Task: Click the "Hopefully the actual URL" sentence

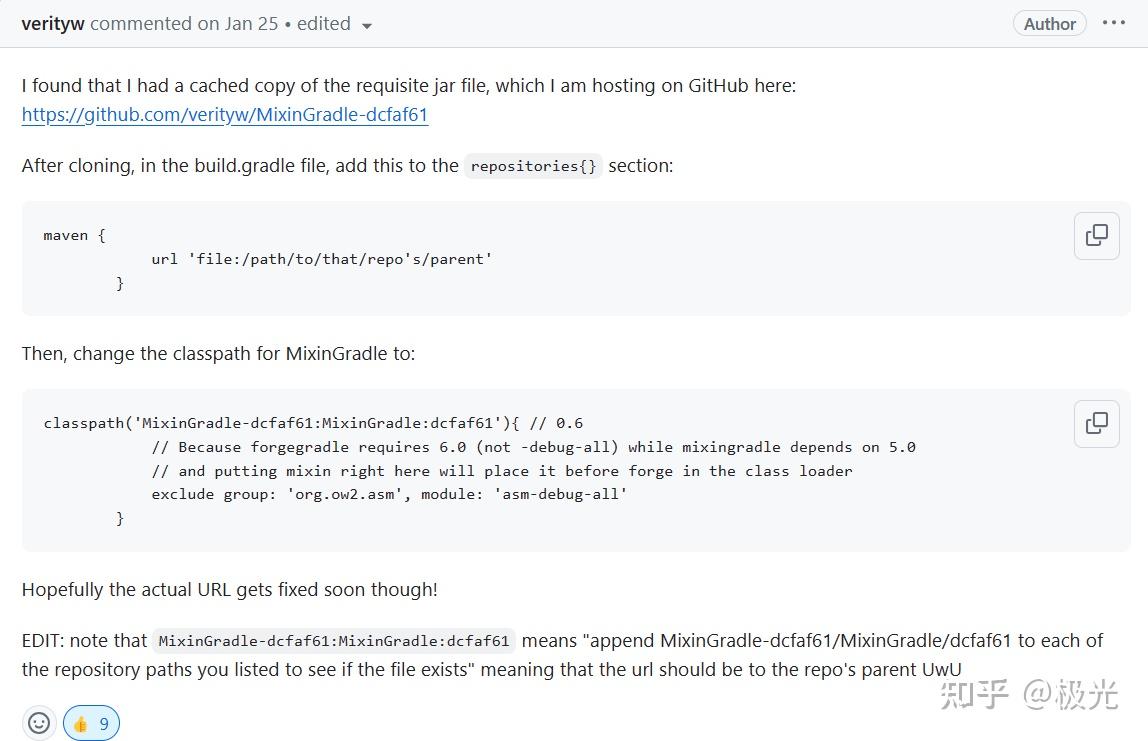Action: (229, 589)
